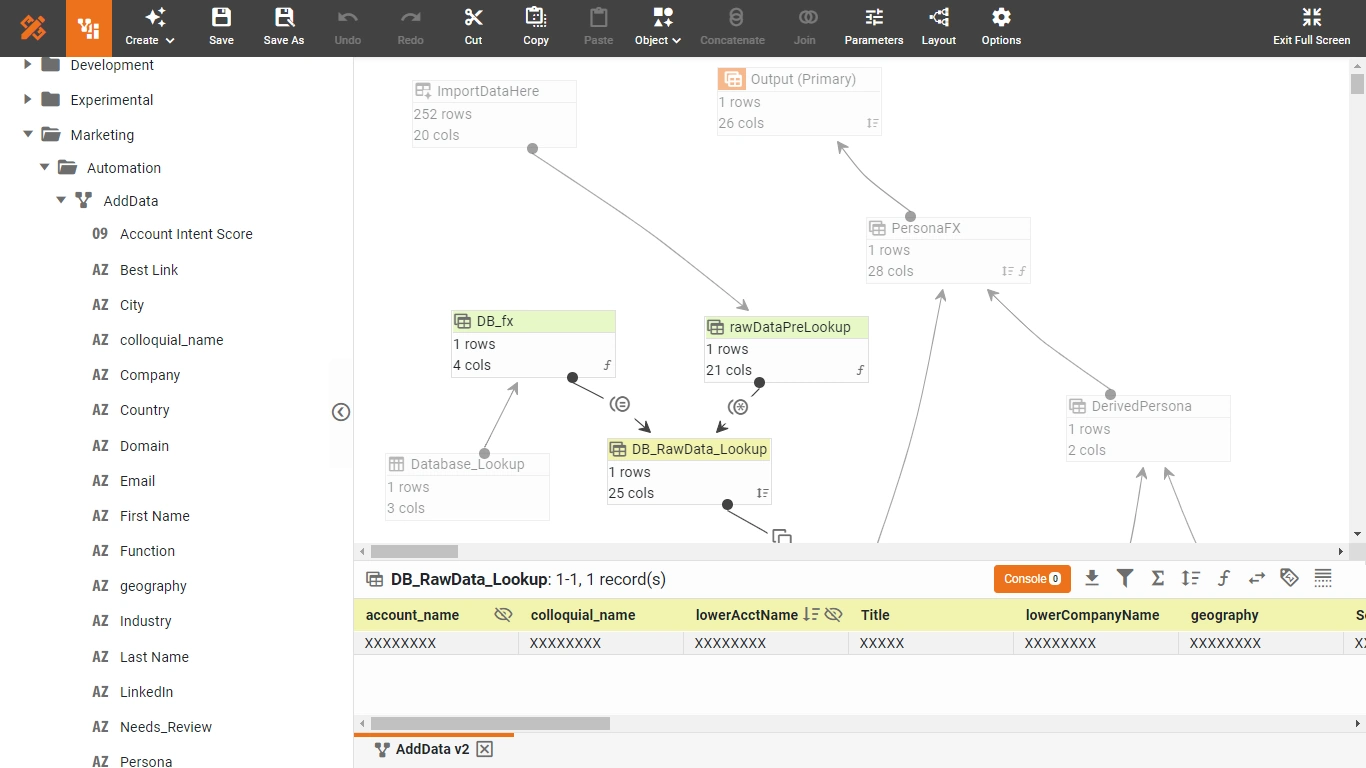Open the Object dropdown menu
Image resolution: width=1366 pixels, height=768 pixels.
657,27
